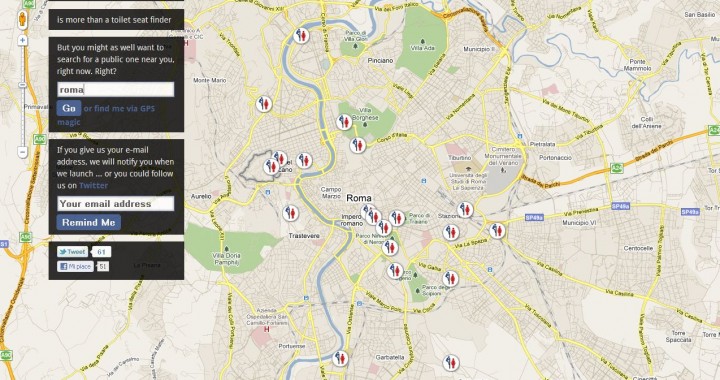Image resolution: width=720 pixels, height=380 pixels.
Task: Select the toilet marker on Corso d'Italia
Action: click(x=358, y=145)
